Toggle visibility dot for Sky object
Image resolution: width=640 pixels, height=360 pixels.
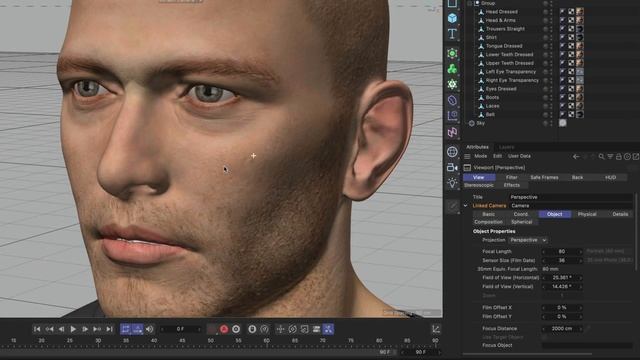(545, 123)
